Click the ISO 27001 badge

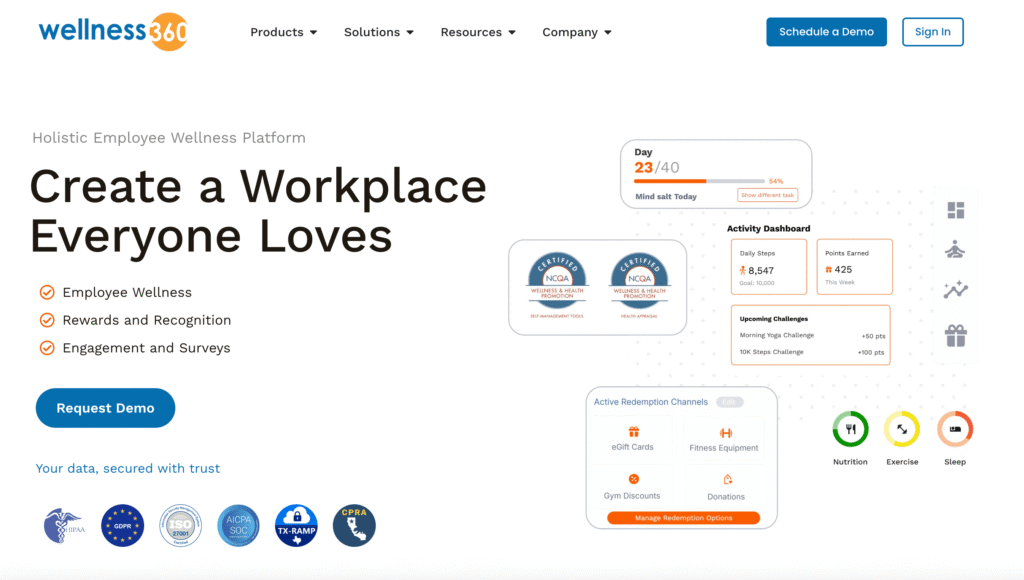[x=180, y=525]
